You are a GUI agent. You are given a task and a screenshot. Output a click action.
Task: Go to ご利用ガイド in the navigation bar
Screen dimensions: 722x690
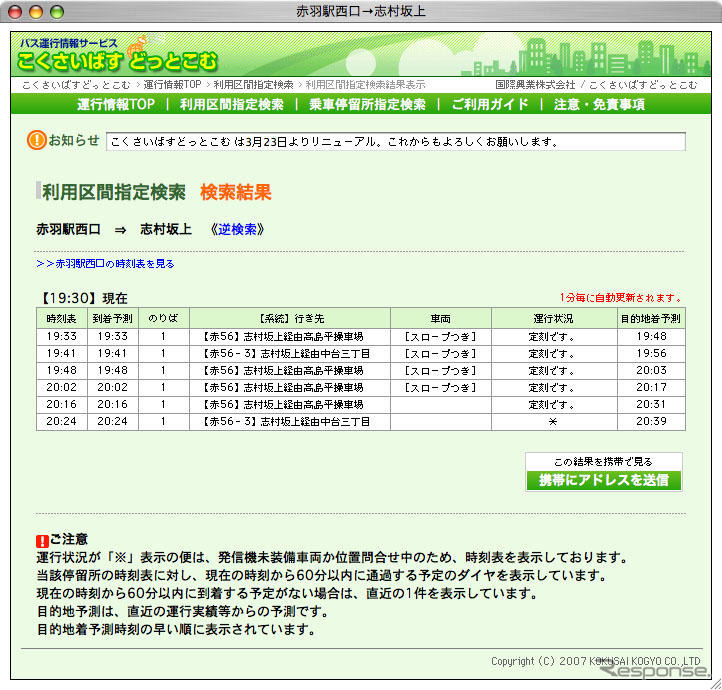(x=490, y=105)
